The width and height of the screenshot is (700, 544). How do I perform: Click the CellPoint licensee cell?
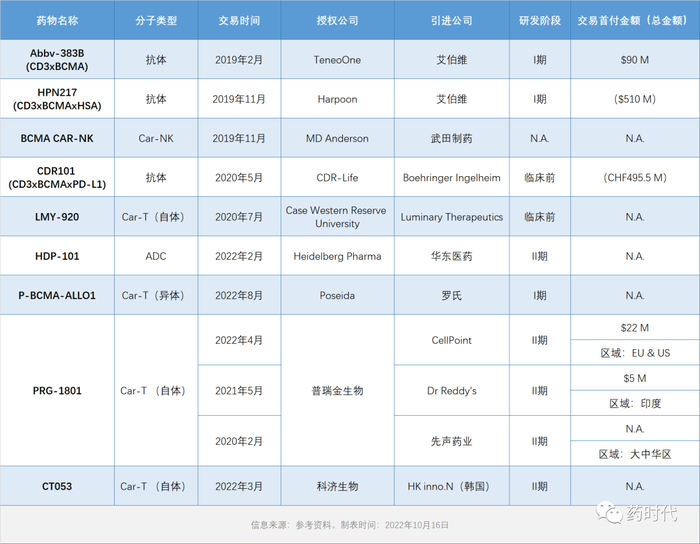pyautogui.click(x=452, y=340)
